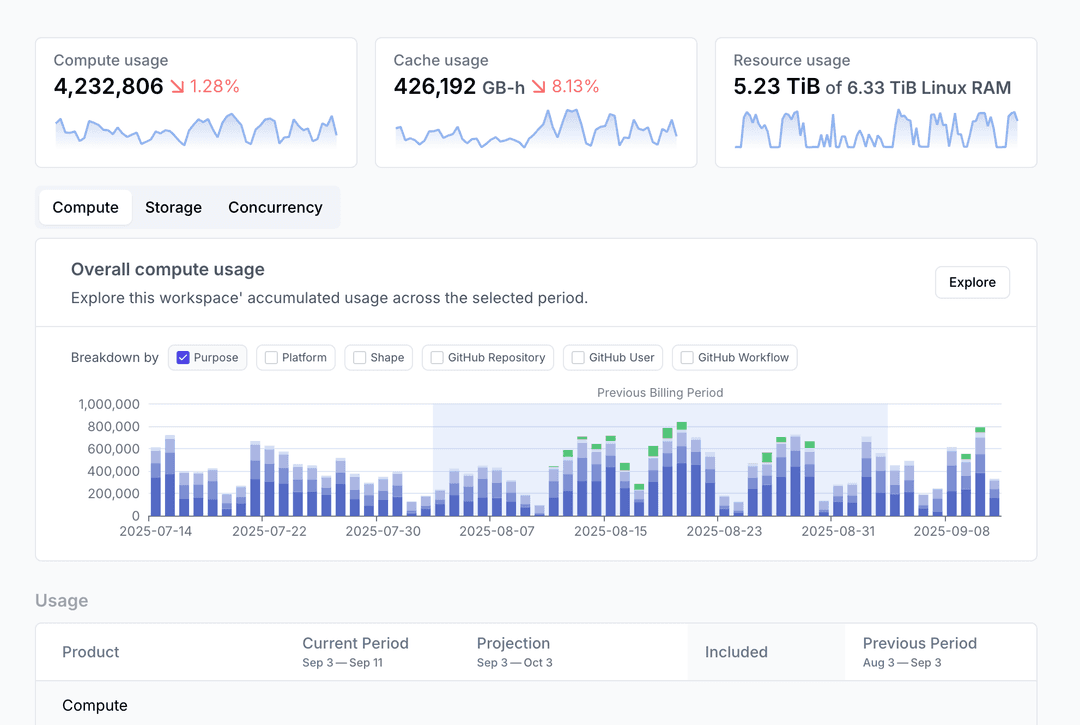The image size is (1080, 725).
Task: Tick the GitHub Workflow breakdown checkbox
Action: 687,358
